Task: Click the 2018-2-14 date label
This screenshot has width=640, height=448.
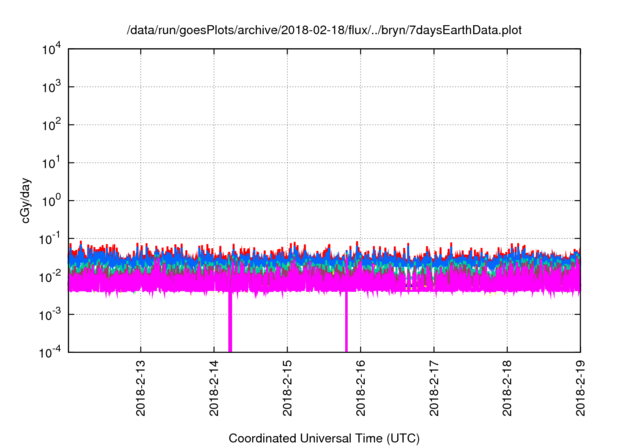Action: click(214, 388)
